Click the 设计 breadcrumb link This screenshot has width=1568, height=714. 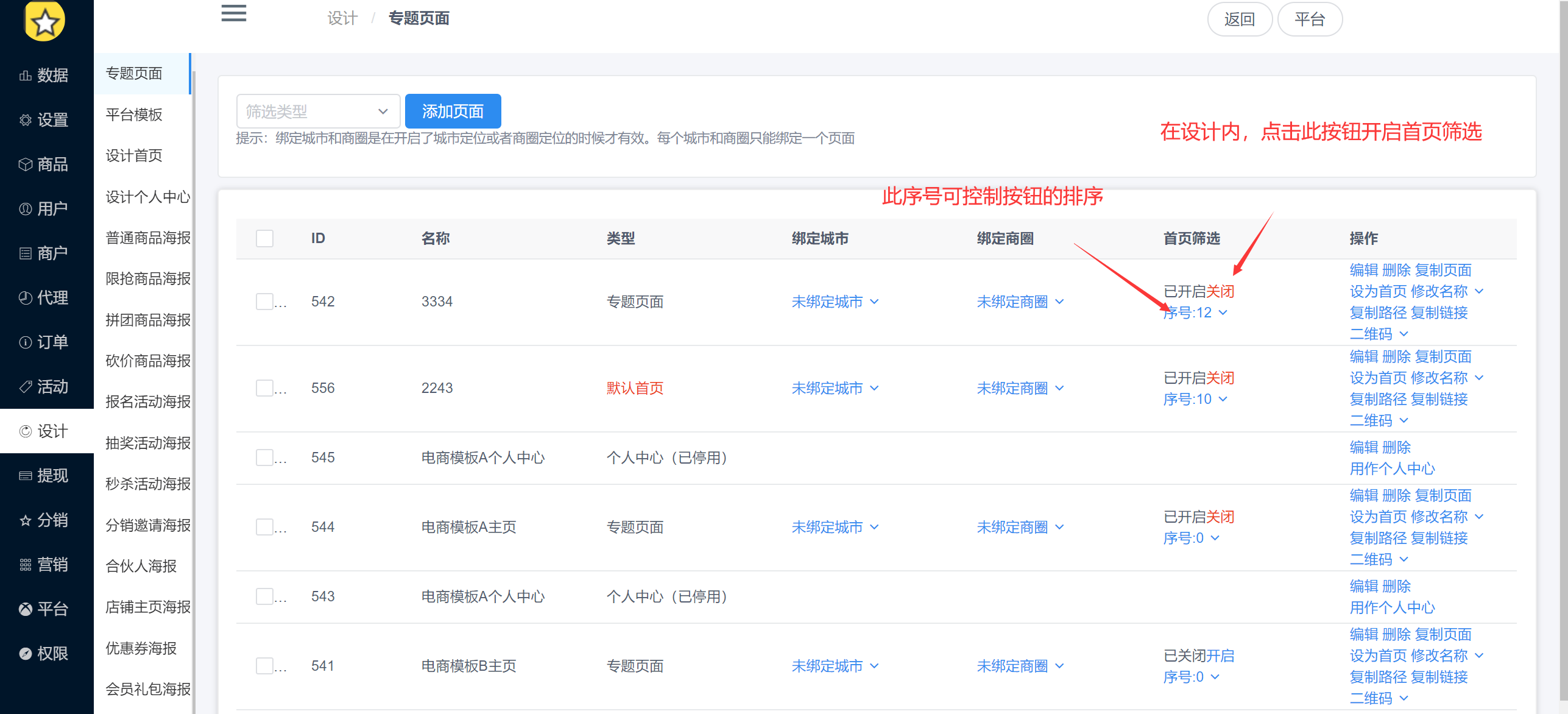[x=342, y=18]
